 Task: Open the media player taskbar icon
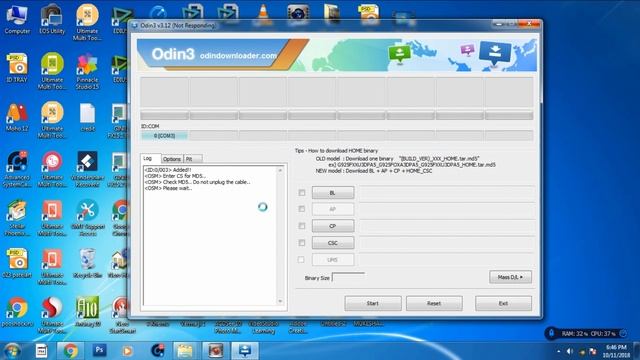127,351
